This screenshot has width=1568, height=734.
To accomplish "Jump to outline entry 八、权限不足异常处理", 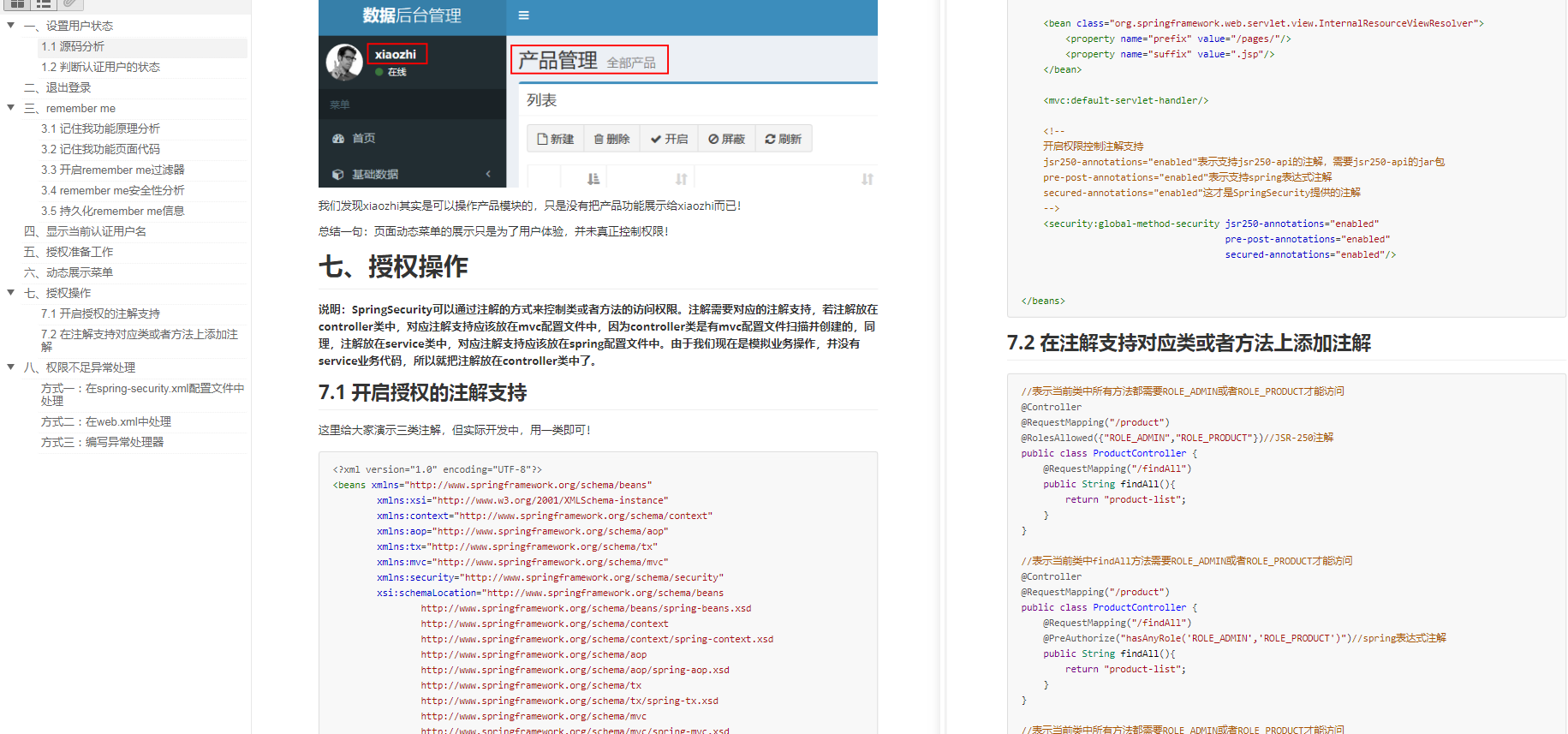I will [x=80, y=367].
